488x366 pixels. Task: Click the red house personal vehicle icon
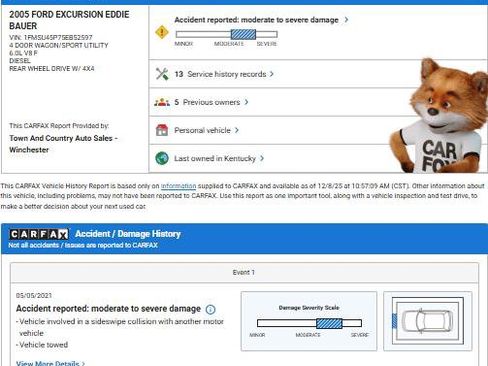pyautogui.click(x=162, y=130)
